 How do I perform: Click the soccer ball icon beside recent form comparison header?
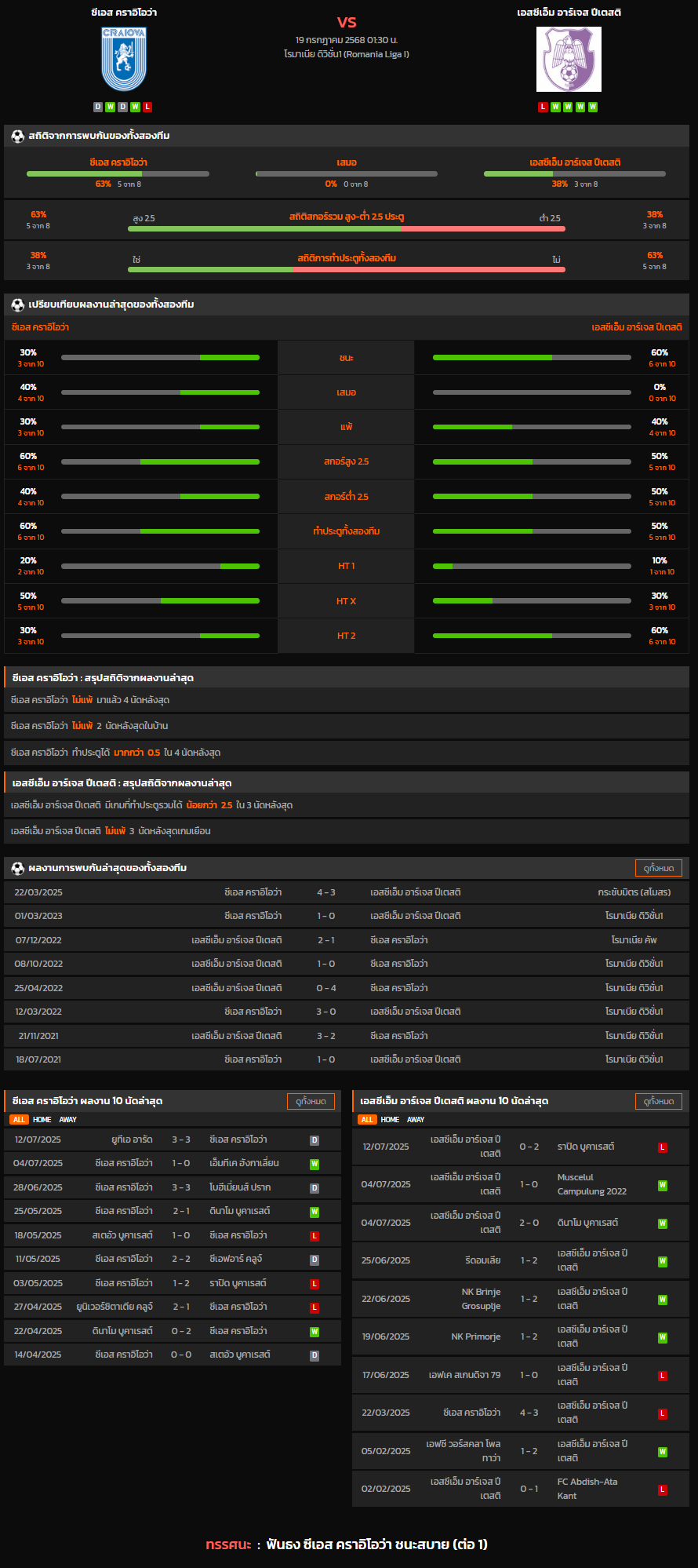coord(17,304)
